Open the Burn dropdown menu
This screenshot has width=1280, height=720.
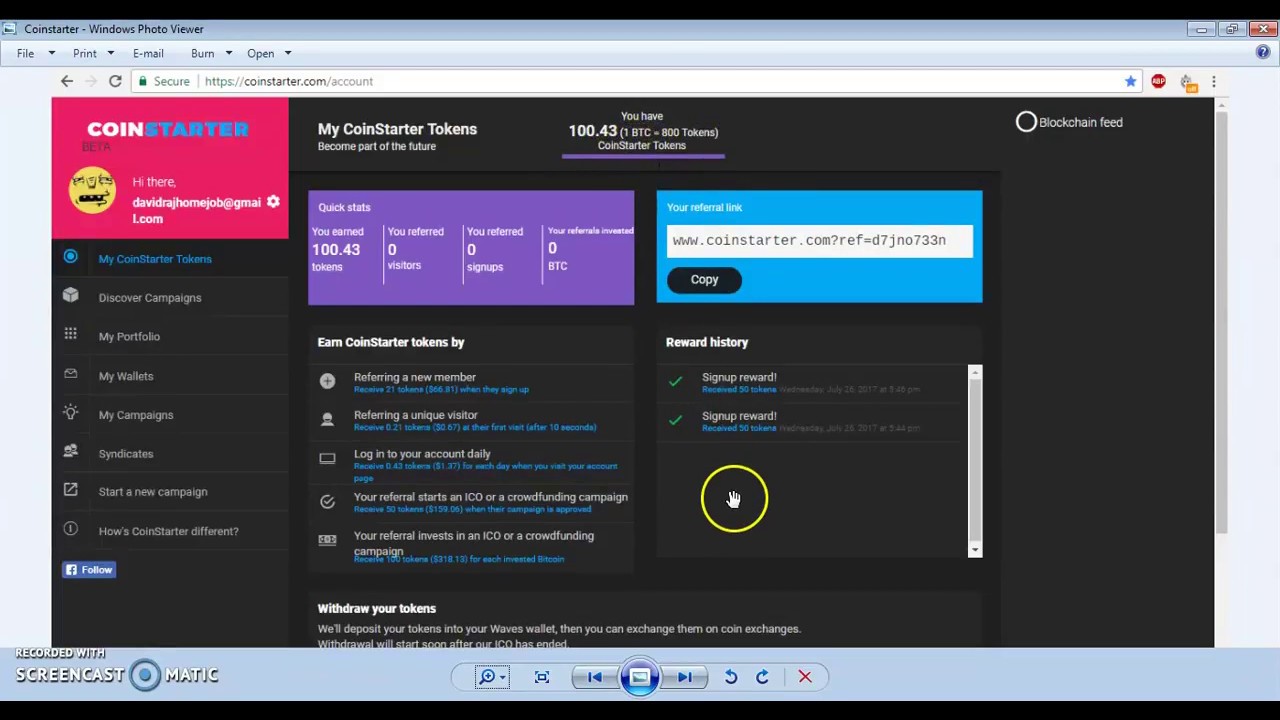pos(211,53)
